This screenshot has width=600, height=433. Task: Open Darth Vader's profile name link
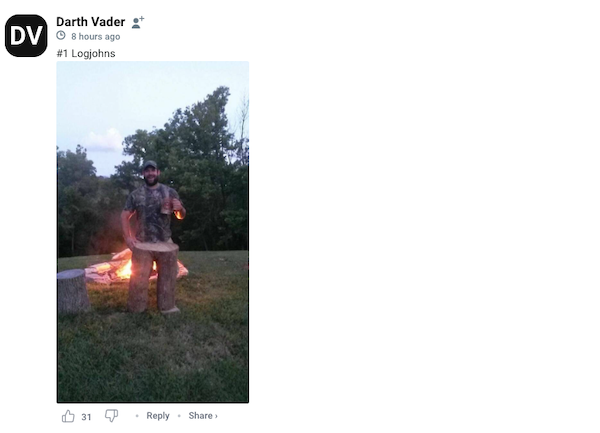point(90,22)
